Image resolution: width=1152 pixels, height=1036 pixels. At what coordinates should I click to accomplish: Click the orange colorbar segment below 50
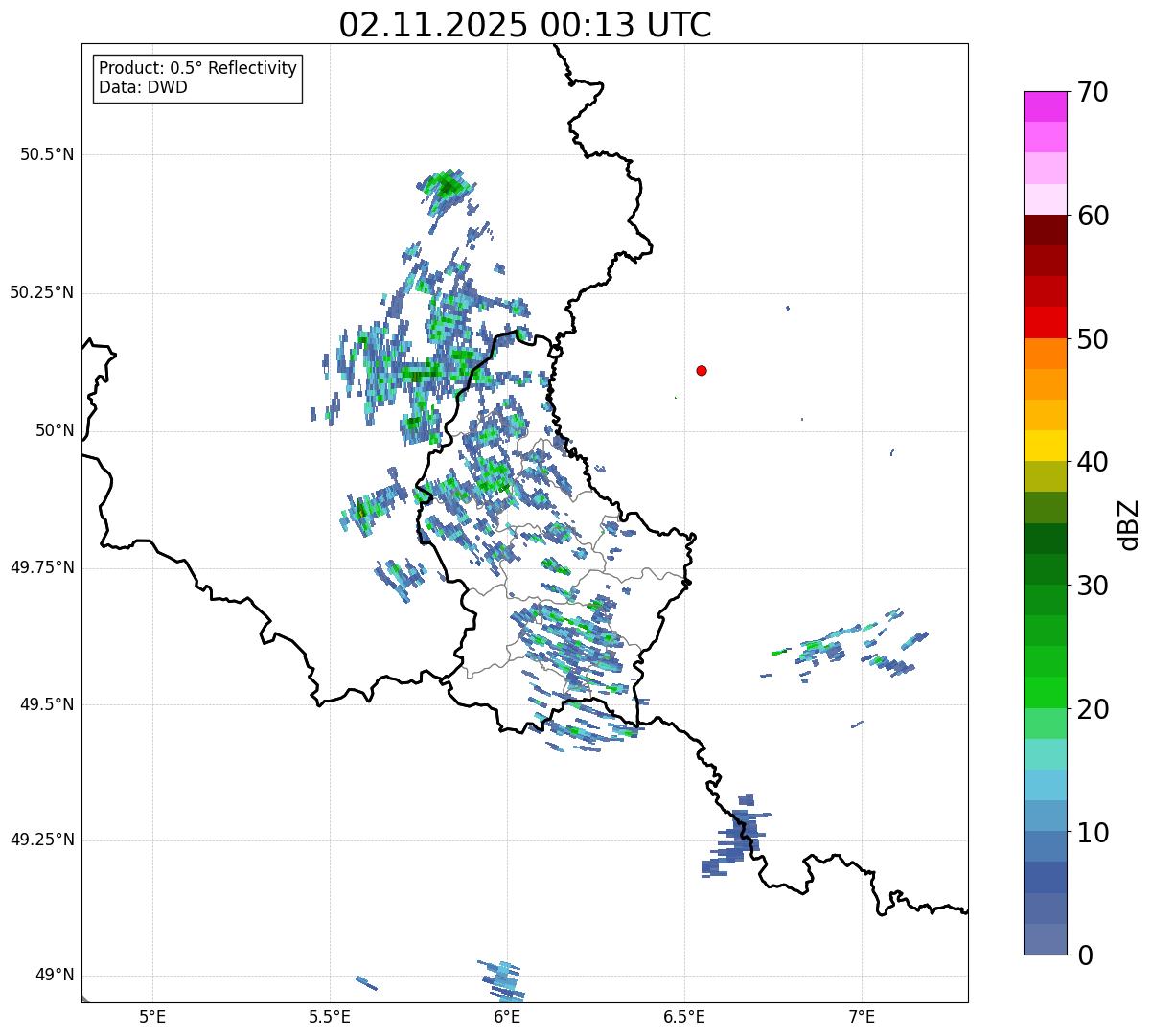click(x=1045, y=354)
